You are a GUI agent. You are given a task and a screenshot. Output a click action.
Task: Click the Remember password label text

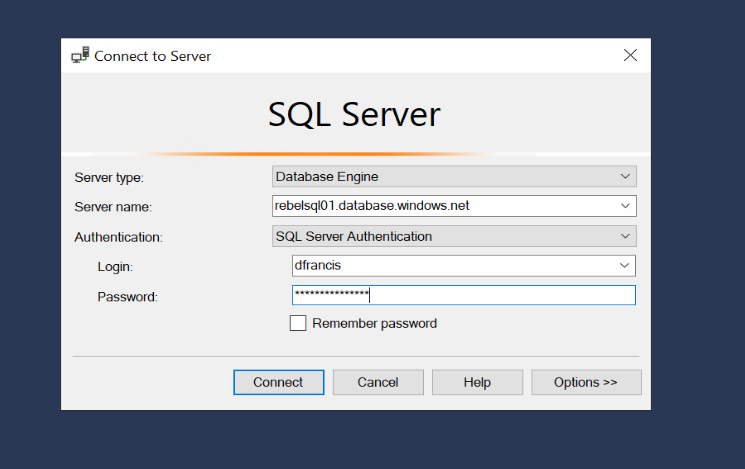pos(374,324)
